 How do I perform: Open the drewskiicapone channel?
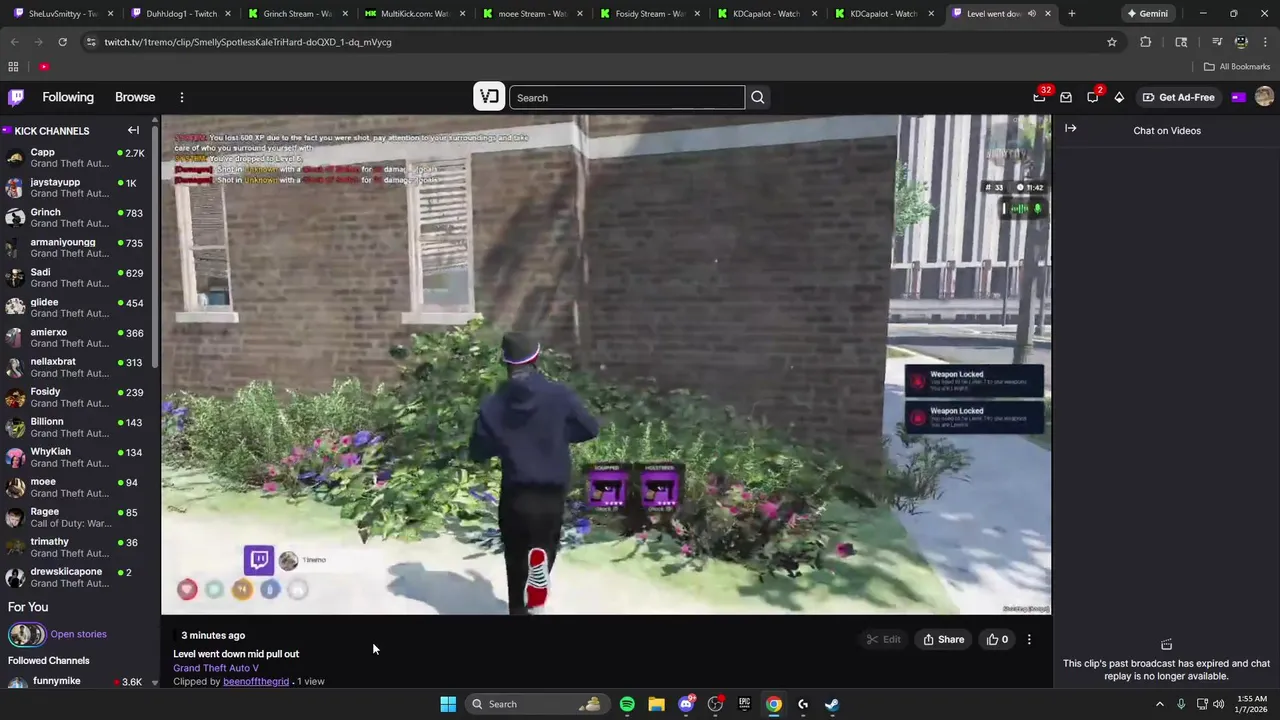77,578
